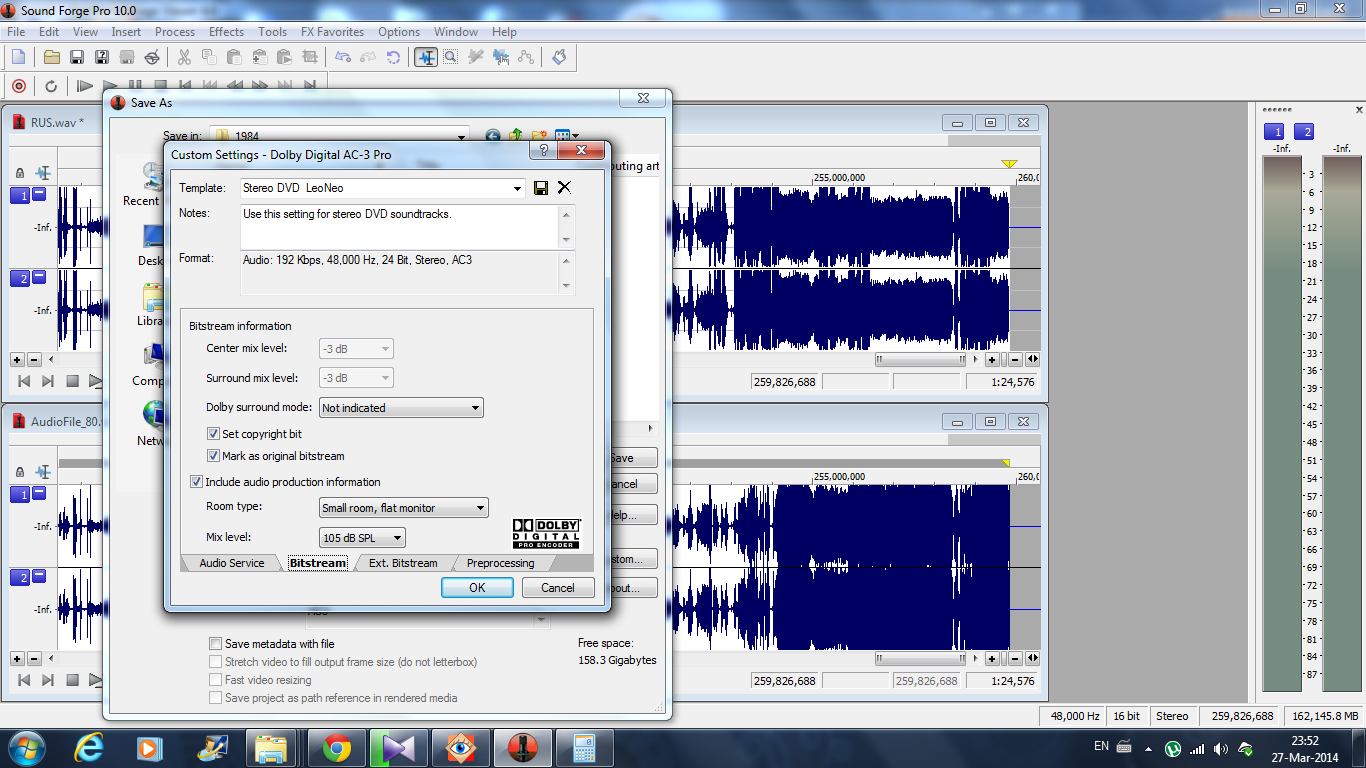Click the Record button in transport bar
The image size is (1366, 768).
click(x=18, y=86)
